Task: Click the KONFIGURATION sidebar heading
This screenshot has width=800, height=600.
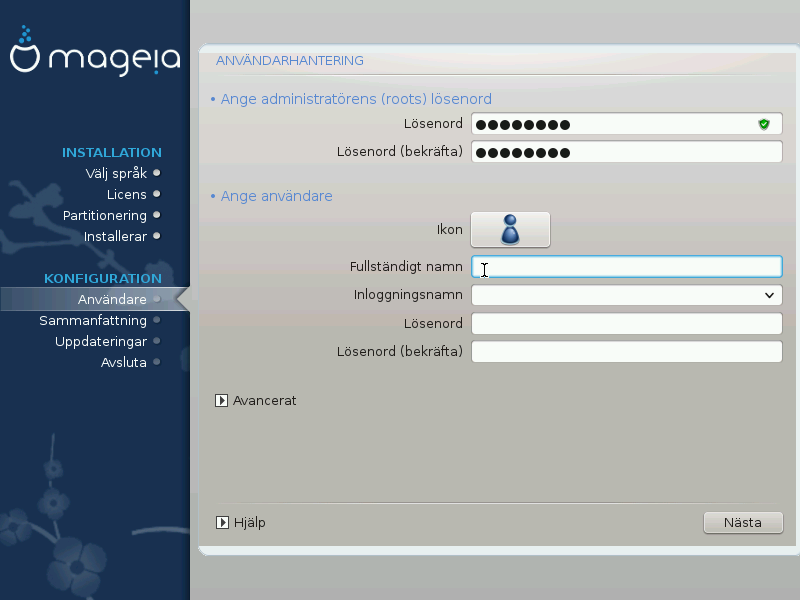Action: tap(103, 279)
